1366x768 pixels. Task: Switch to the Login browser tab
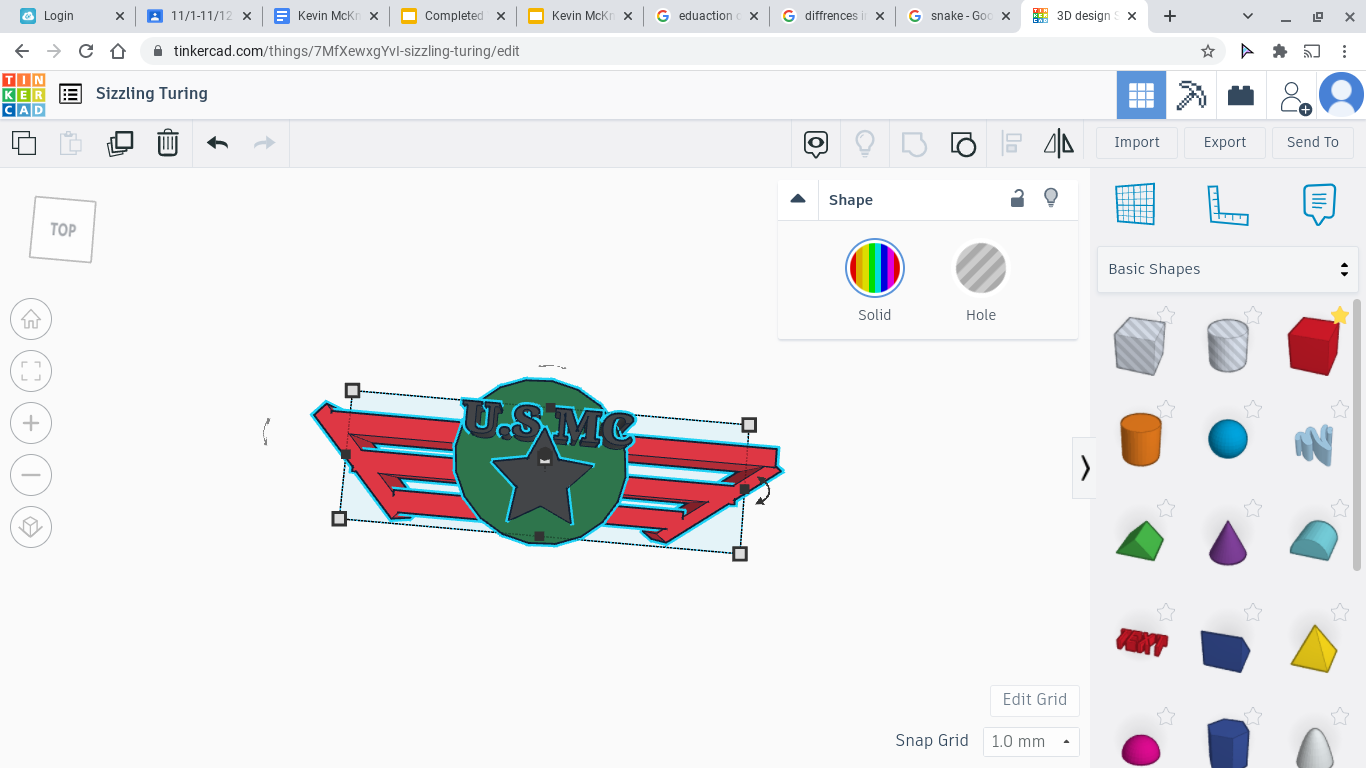pos(73,16)
